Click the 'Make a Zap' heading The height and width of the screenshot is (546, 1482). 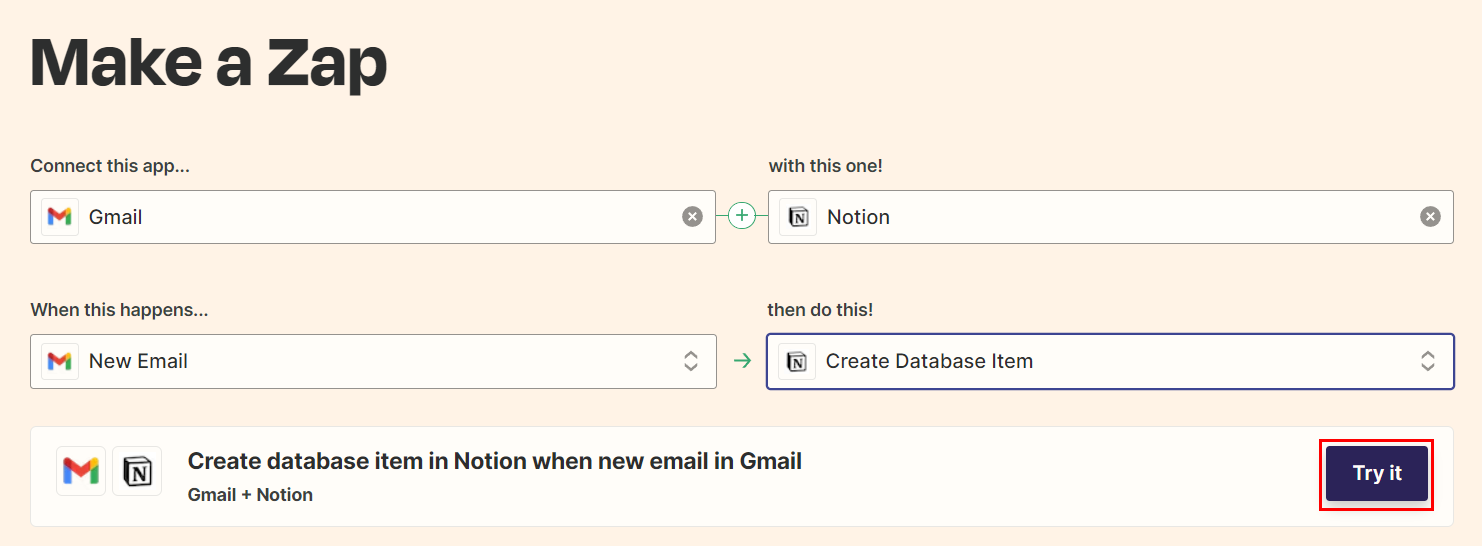209,62
